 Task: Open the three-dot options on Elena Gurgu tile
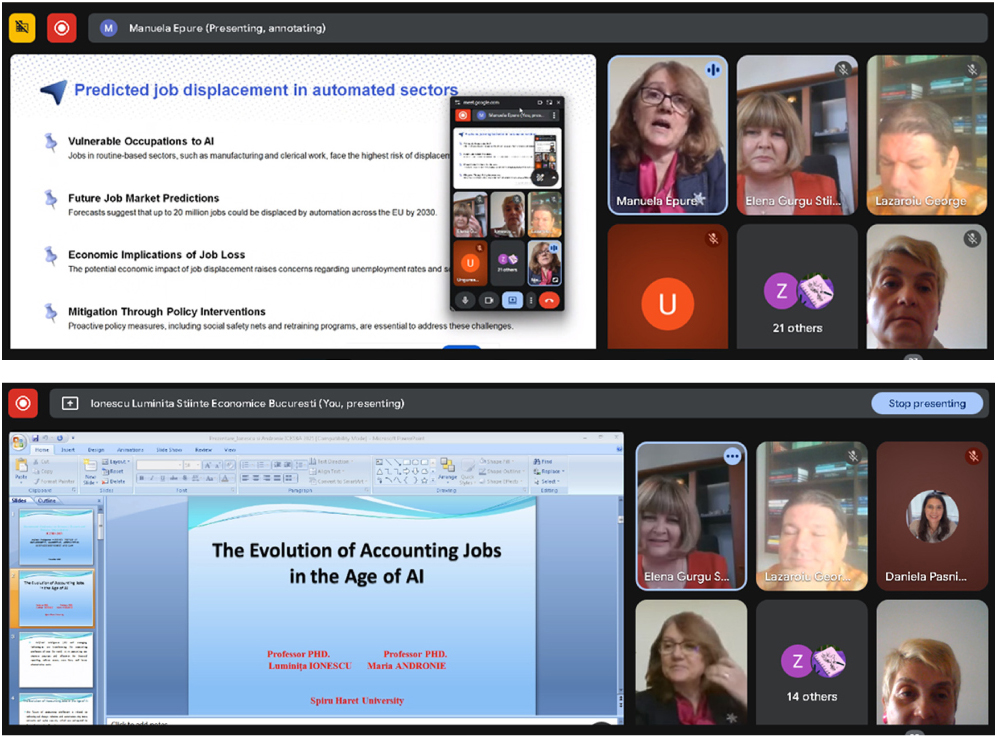[732, 456]
